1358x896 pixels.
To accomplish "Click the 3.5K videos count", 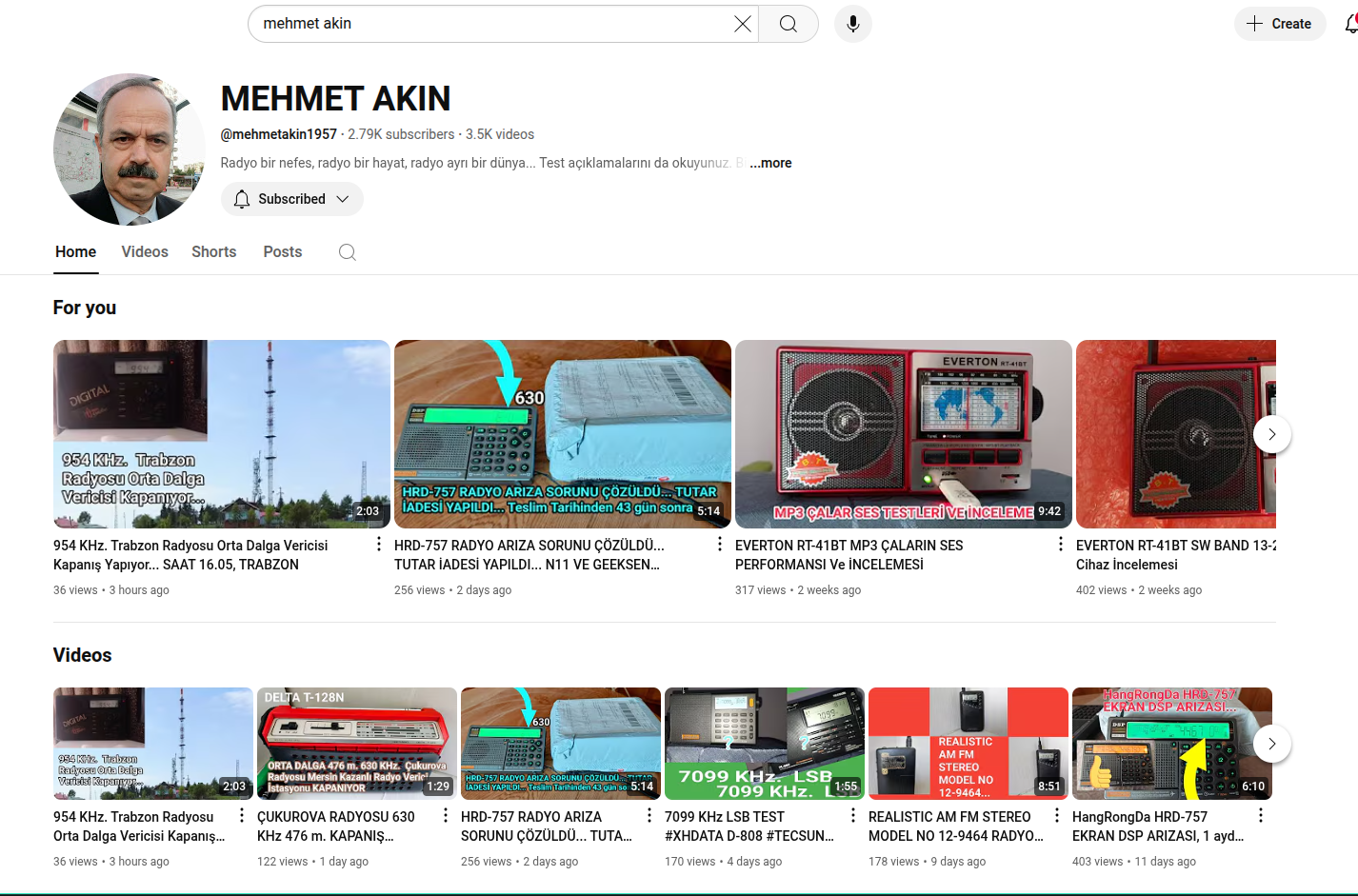I will pos(500,134).
